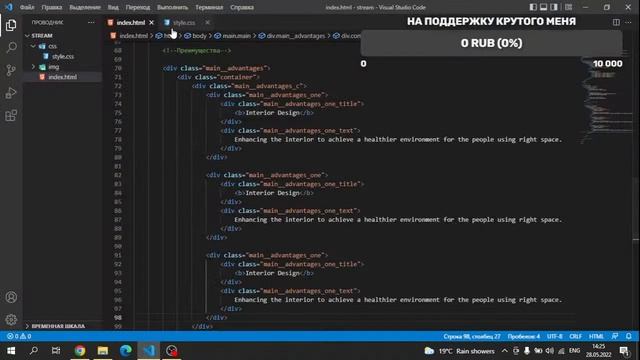Open the Explorer view in activity bar
Image resolution: width=640 pixels, height=360 pixels.
tap(11, 25)
